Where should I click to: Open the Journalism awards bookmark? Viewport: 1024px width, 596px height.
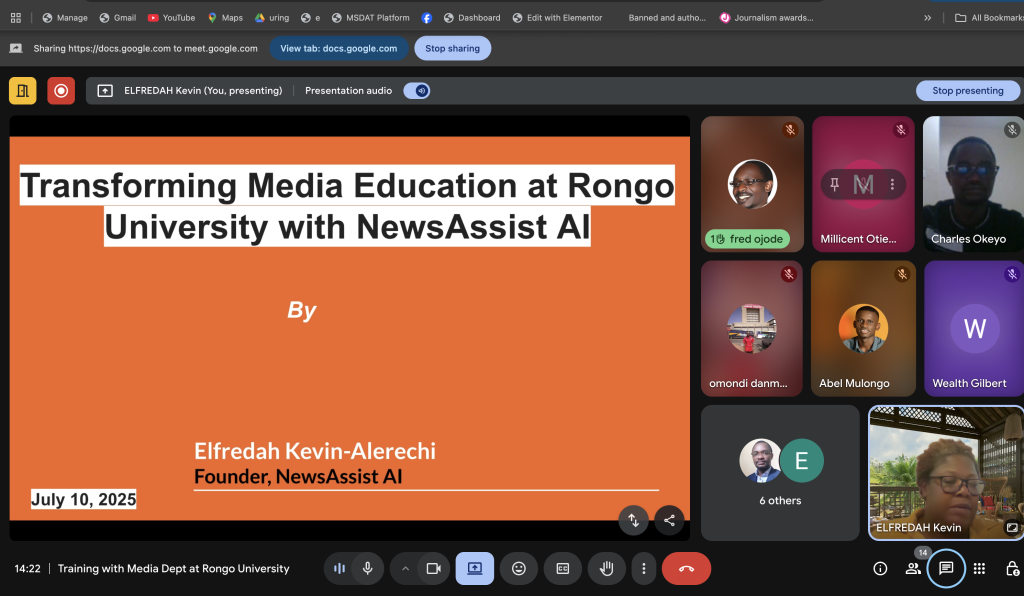[767, 18]
